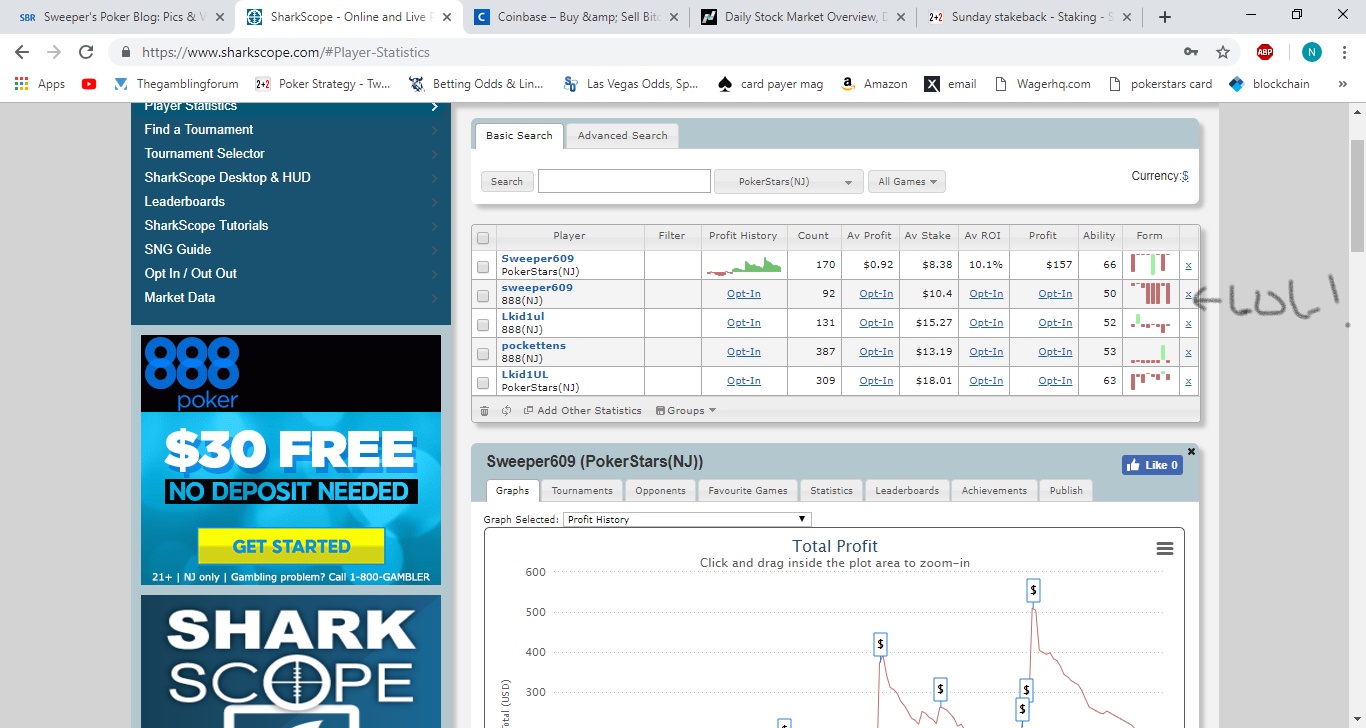
Task: Click the Add Other Statistics icon link
Action: [x=583, y=410]
